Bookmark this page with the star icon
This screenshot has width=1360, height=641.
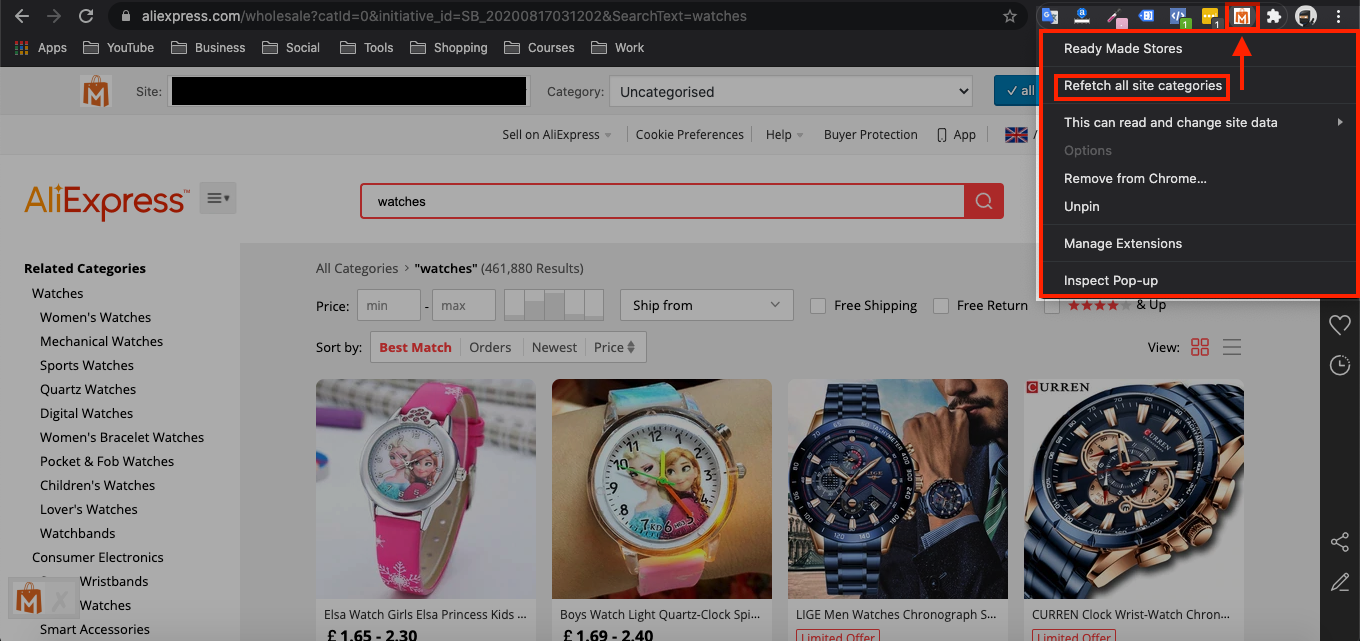point(1010,17)
